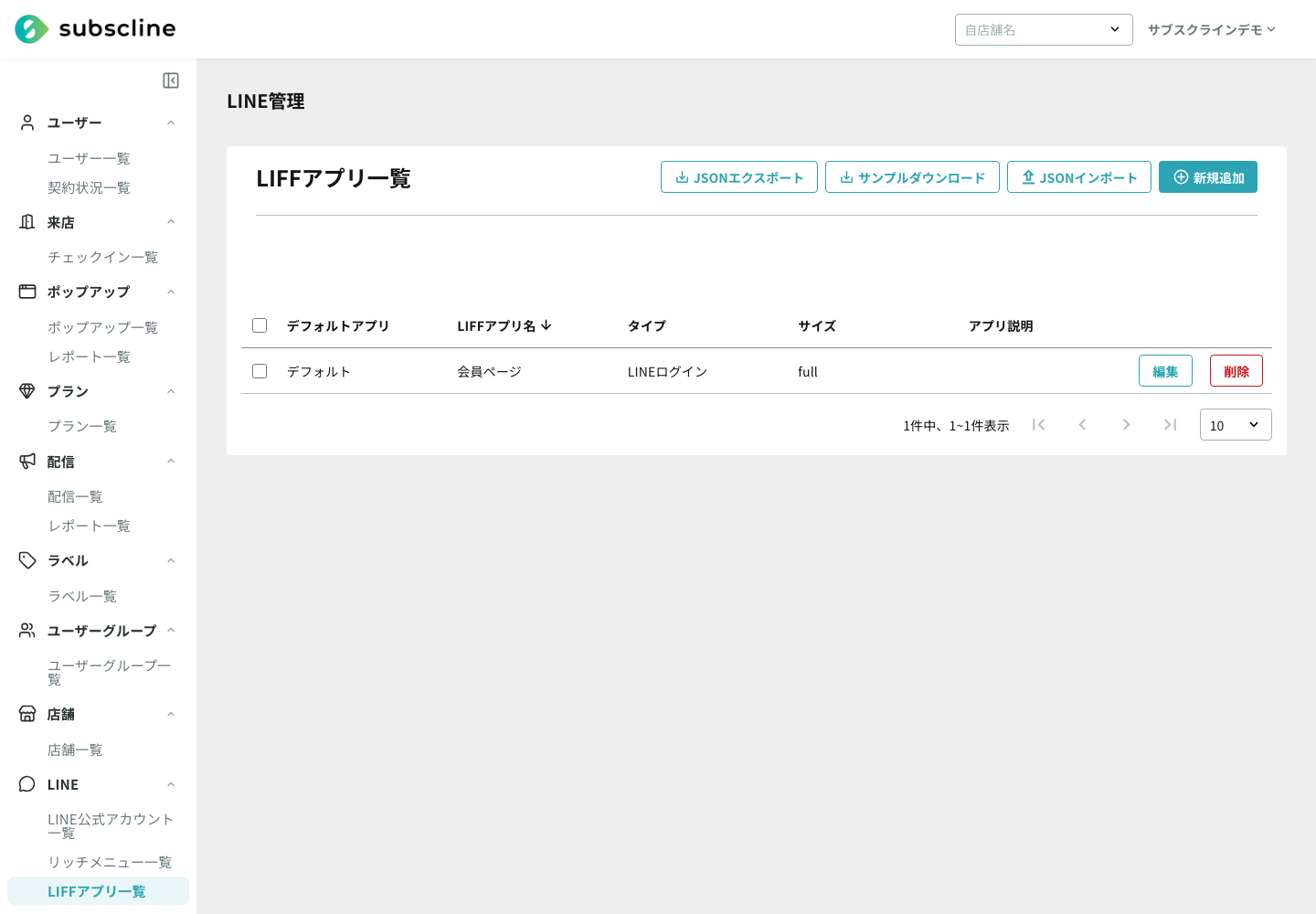Viewport: 1316px width, 914px height.
Task: Click the full size cell
Action: pyautogui.click(x=808, y=371)
